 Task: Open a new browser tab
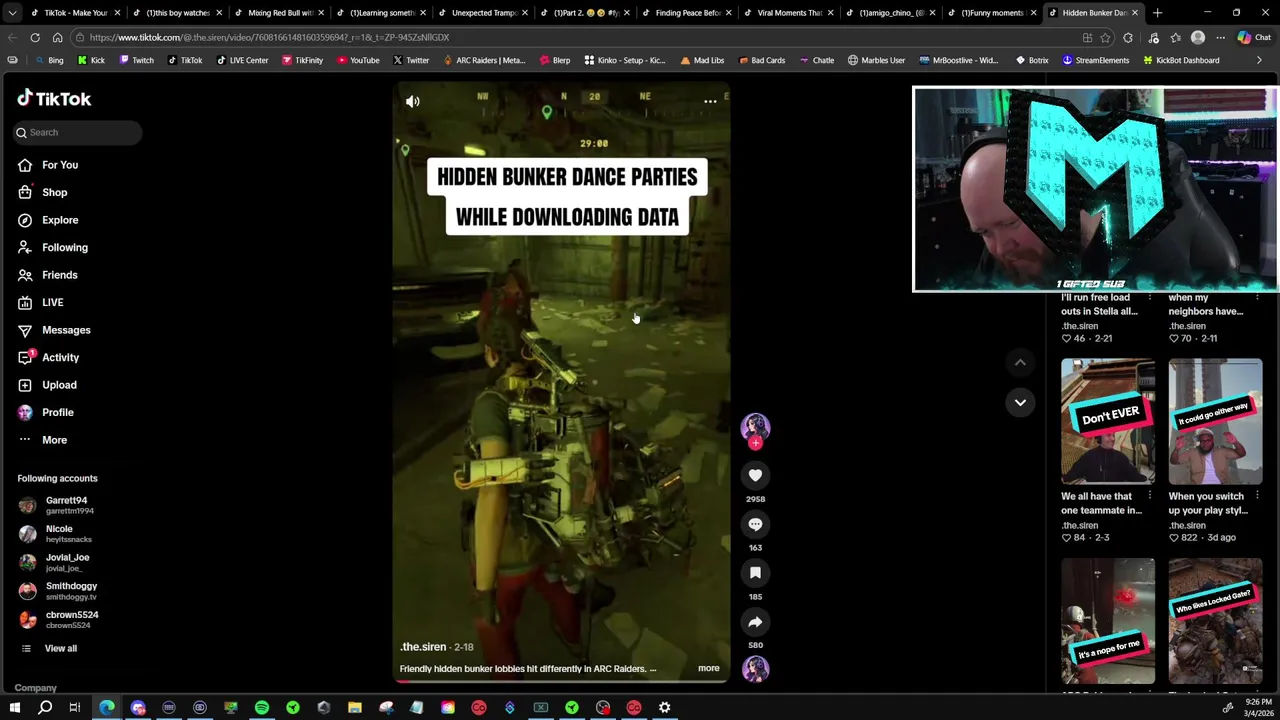[x=1158, y=13]
